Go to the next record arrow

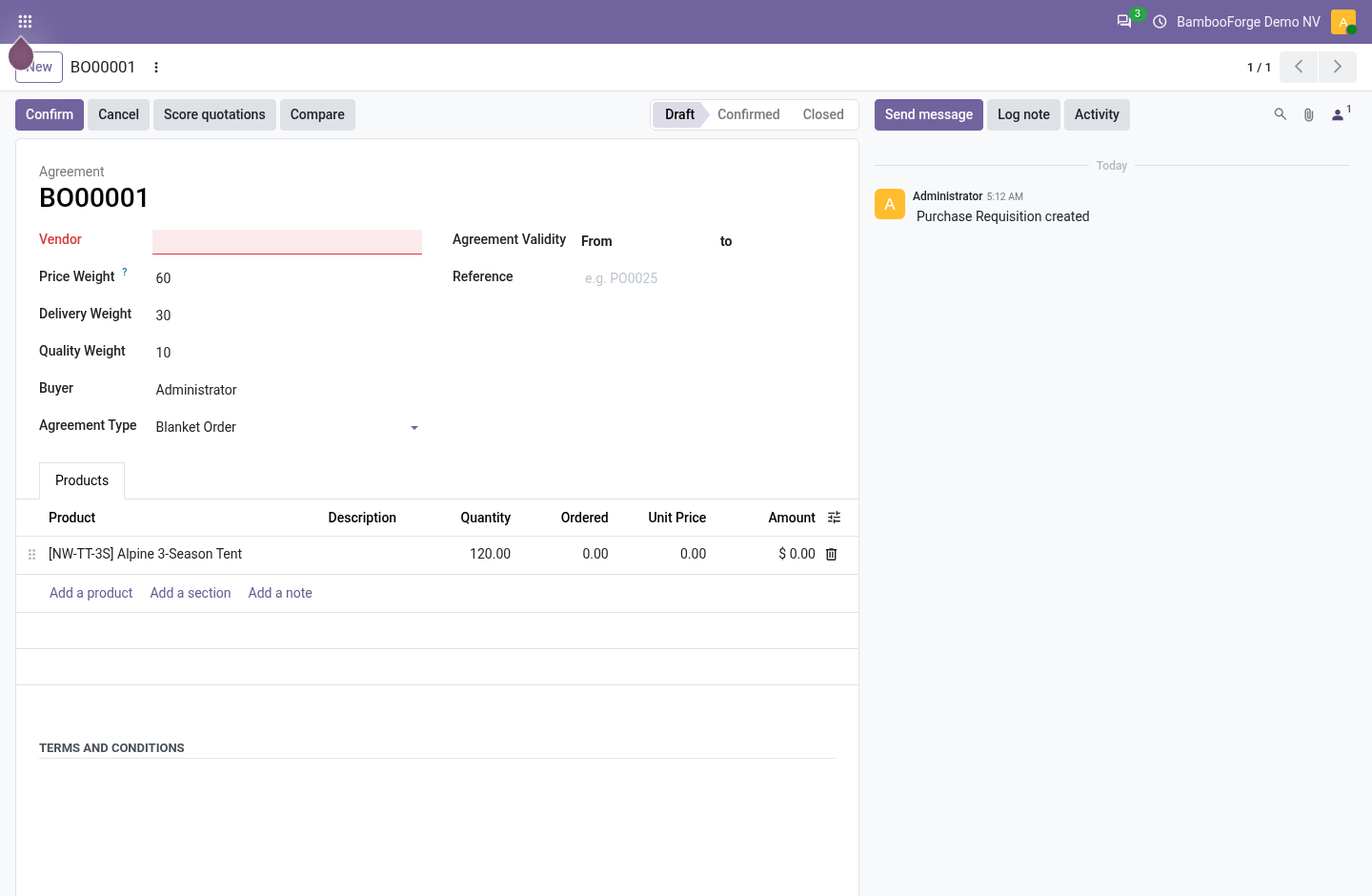coord(1338,67)
